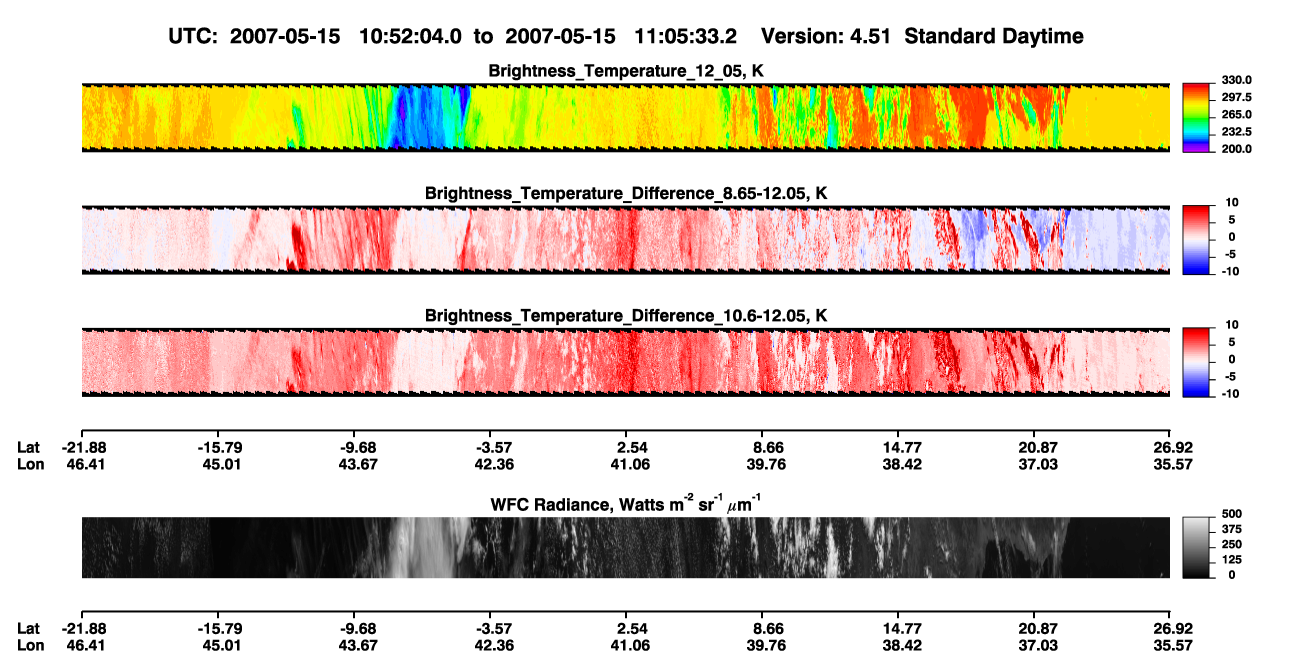
Task: Click the end time "11:05:33.2" in header
Action: (686, 37)
